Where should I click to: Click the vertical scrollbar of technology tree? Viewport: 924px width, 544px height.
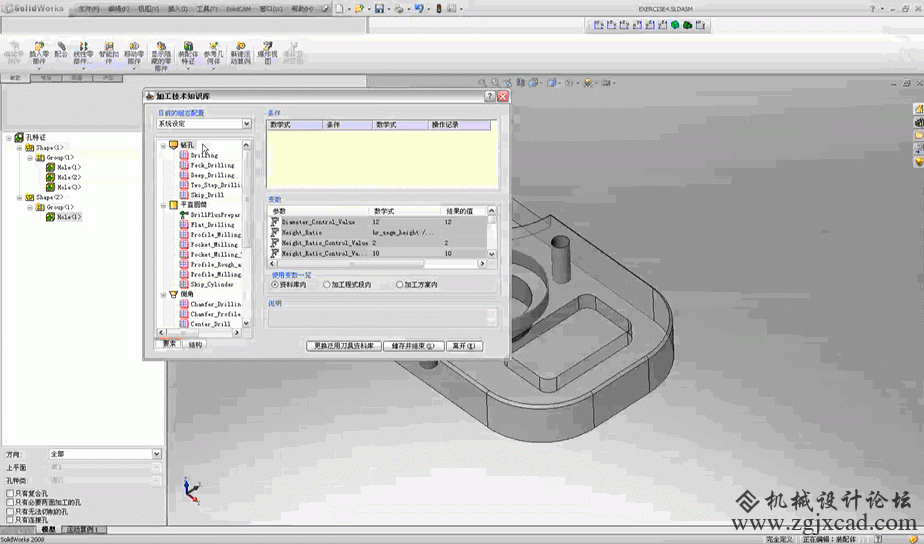pos(246,234)
